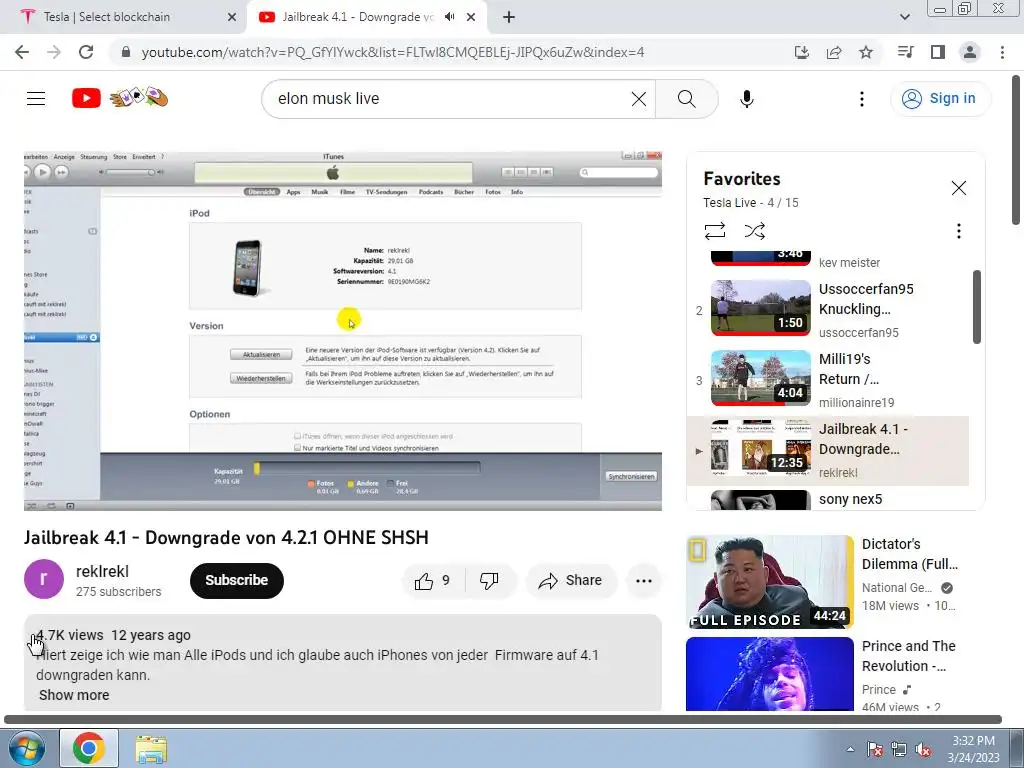Screen dimensions: 1024x768
Task: Play Ussoccerfan95 Knuckling video from playlist
Action: 828,310
